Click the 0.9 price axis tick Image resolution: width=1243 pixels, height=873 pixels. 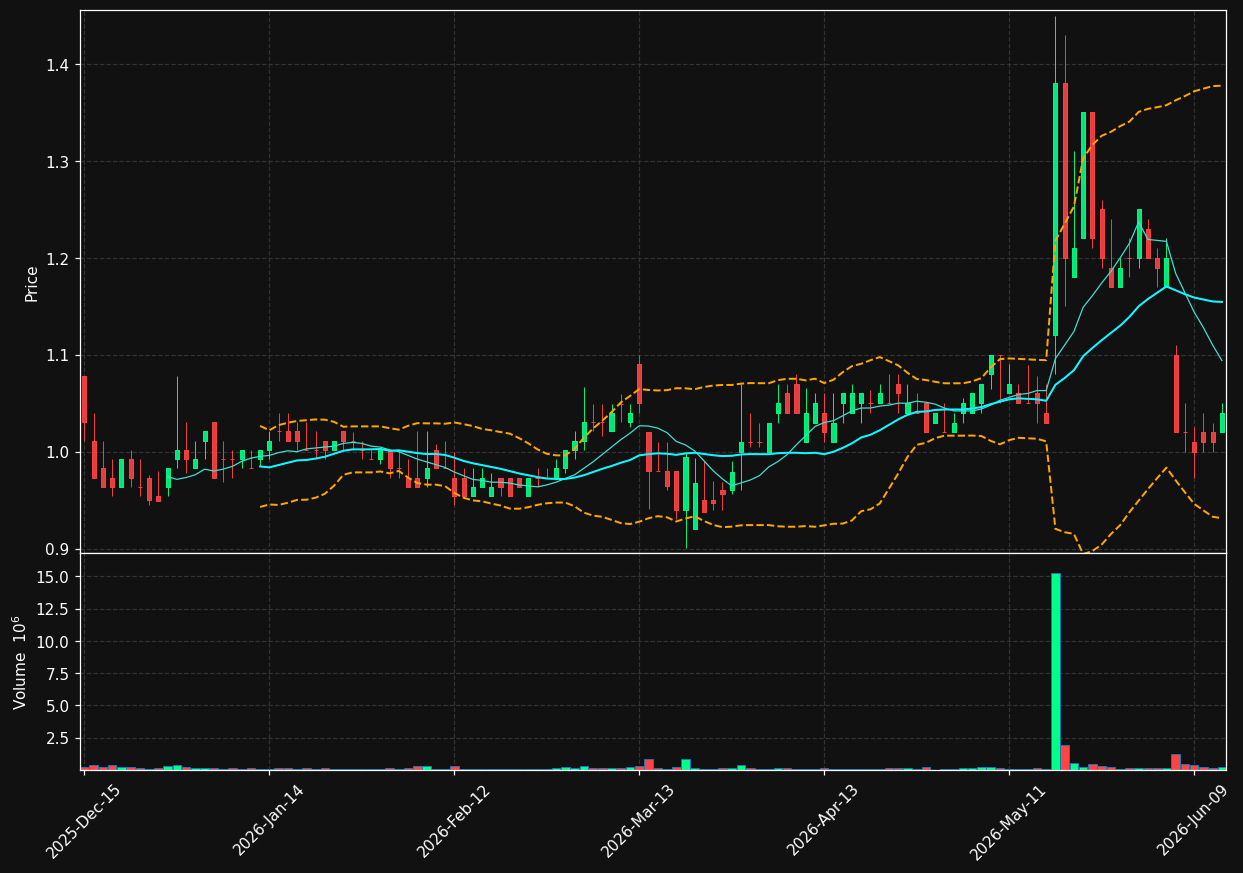tap(58, 549)
